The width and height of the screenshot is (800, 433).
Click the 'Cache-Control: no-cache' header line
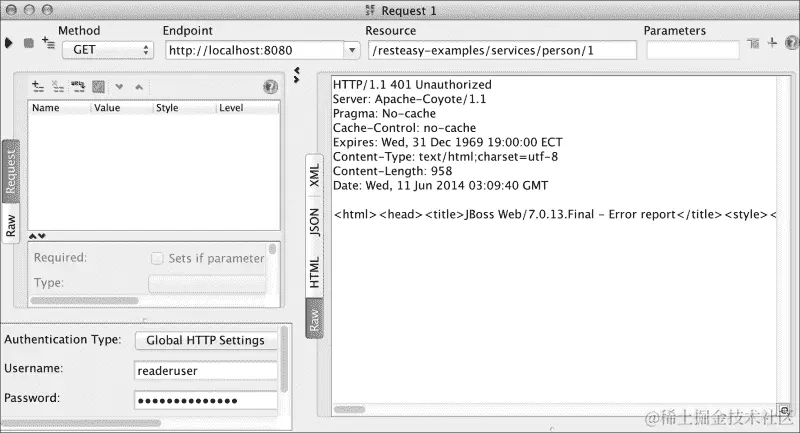pos(405,128)
